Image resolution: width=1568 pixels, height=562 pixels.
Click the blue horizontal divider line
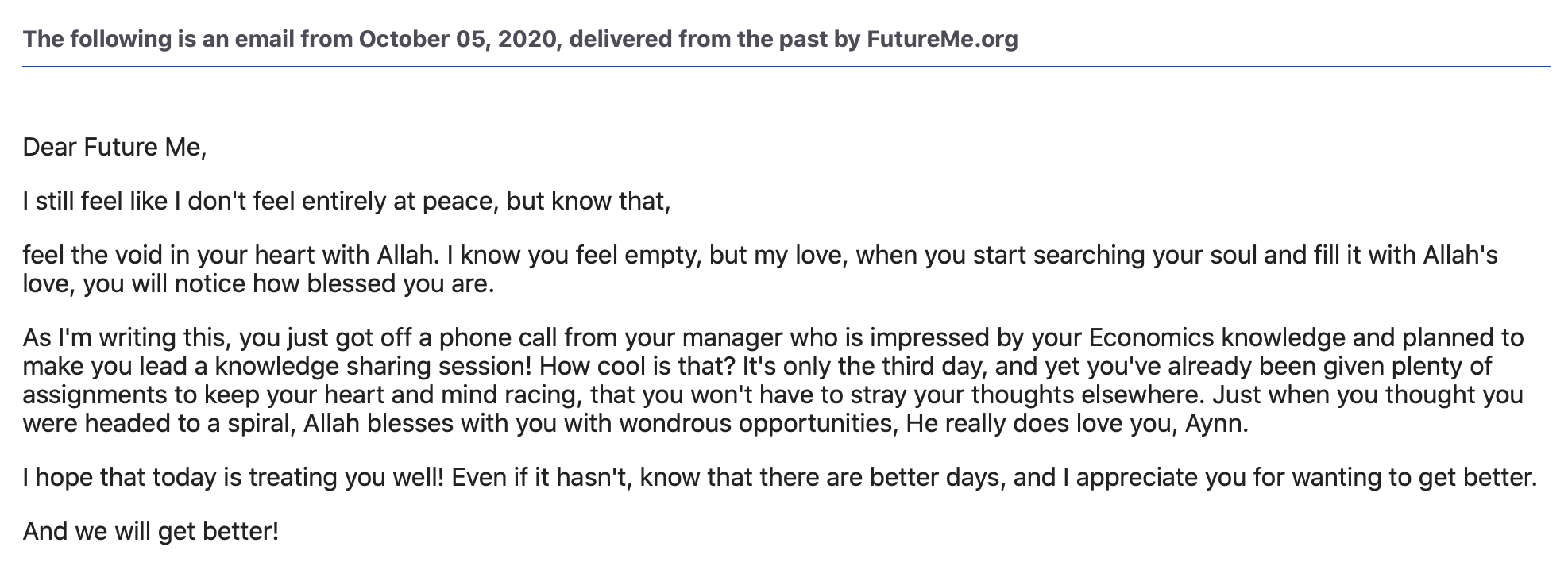pyautogui.click(x=786, y=67)
